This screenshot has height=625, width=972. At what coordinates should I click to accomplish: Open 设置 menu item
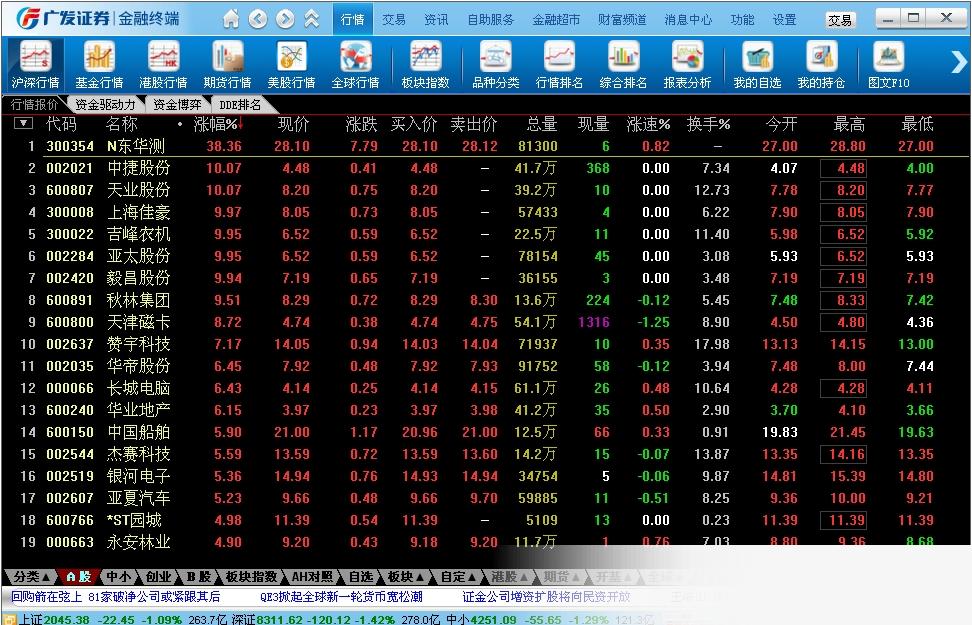click(x=784, y=19)
